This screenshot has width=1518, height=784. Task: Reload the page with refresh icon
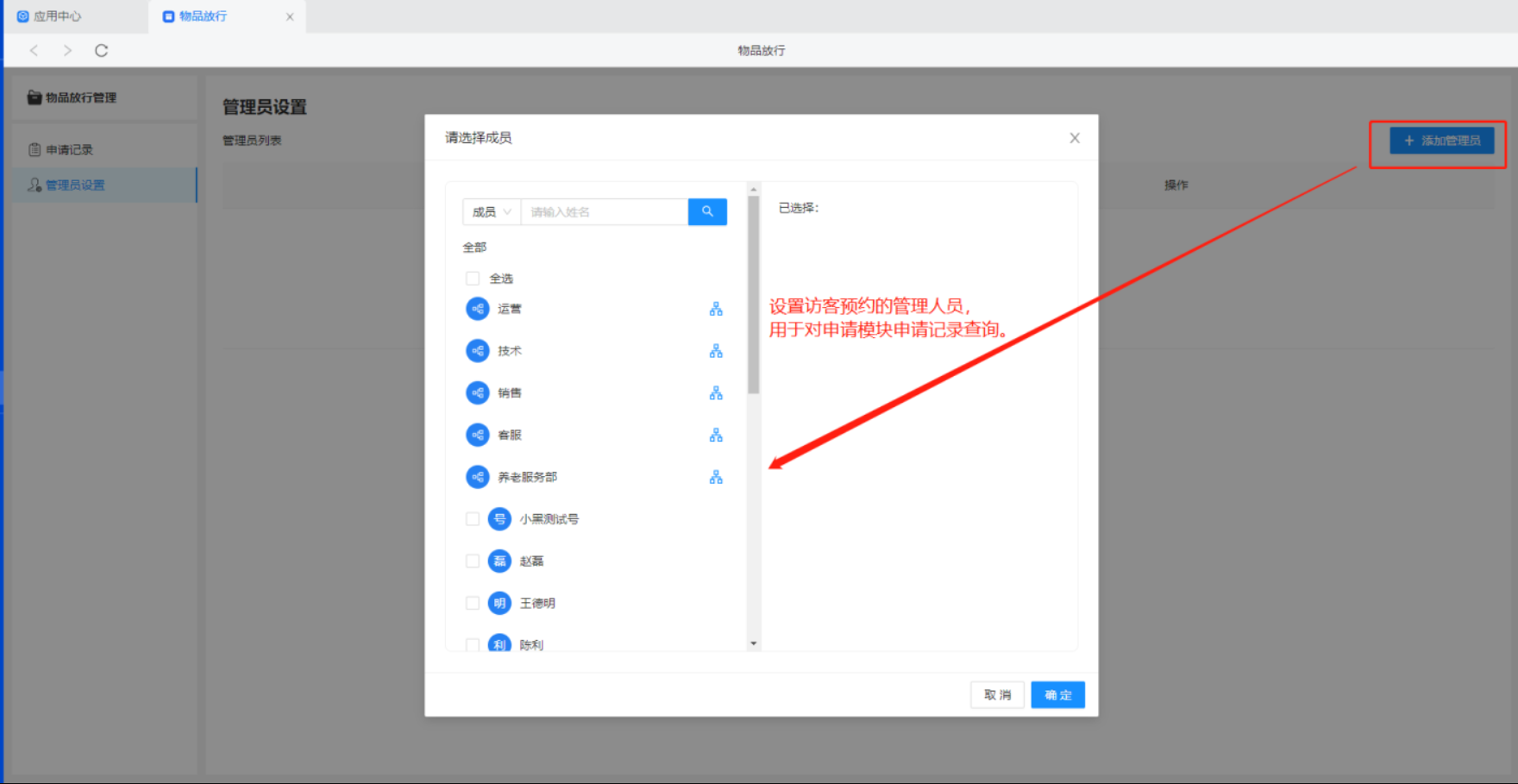click(101, 51)
